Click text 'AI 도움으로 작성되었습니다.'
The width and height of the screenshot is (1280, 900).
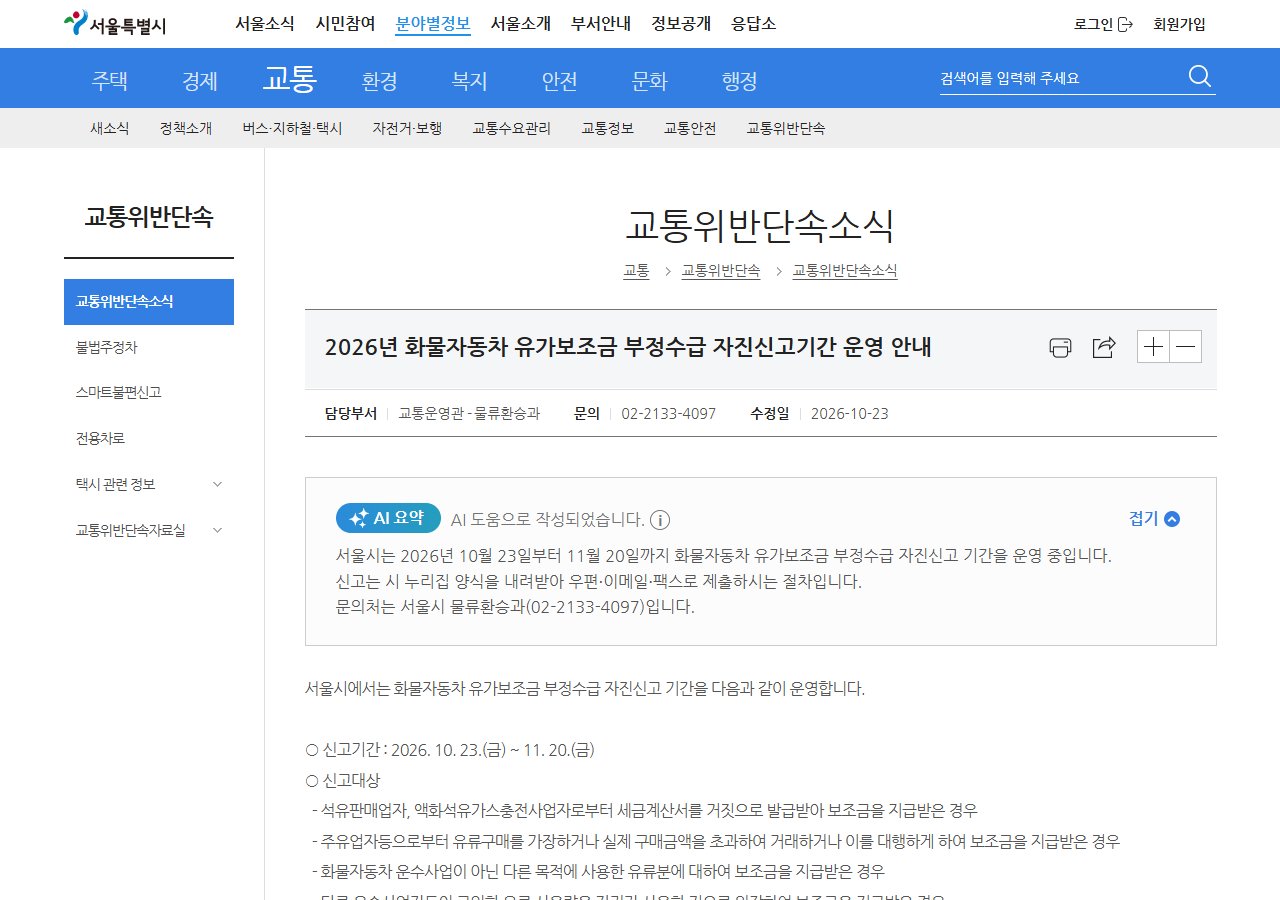(x=548, y=519)
